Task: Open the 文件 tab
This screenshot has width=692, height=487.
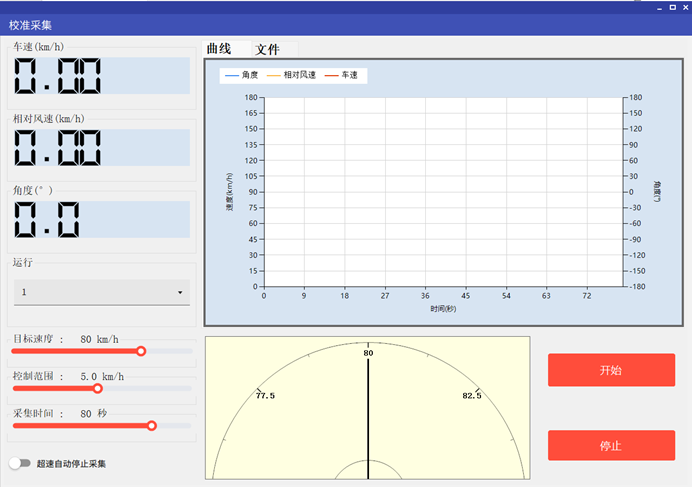Action: [x=267, y=49]
